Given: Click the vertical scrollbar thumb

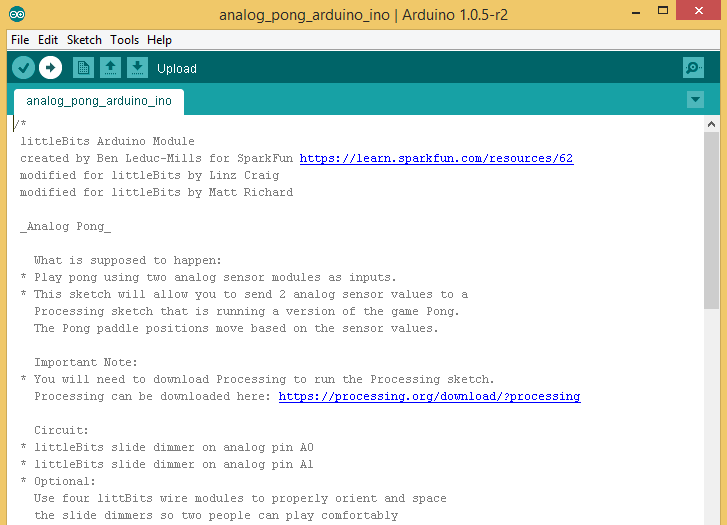Looking at the screenshot, I should (x=711, y=220).
